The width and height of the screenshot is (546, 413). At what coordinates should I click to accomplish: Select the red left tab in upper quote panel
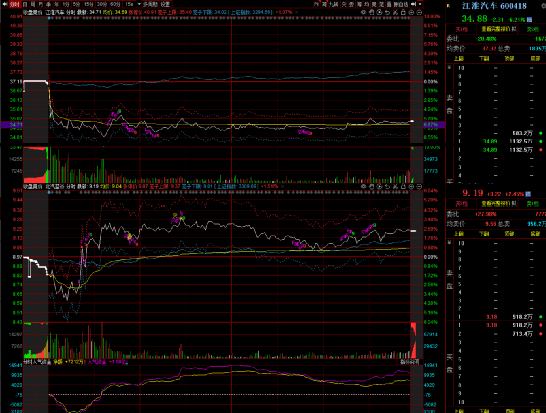tap(462, 29)
